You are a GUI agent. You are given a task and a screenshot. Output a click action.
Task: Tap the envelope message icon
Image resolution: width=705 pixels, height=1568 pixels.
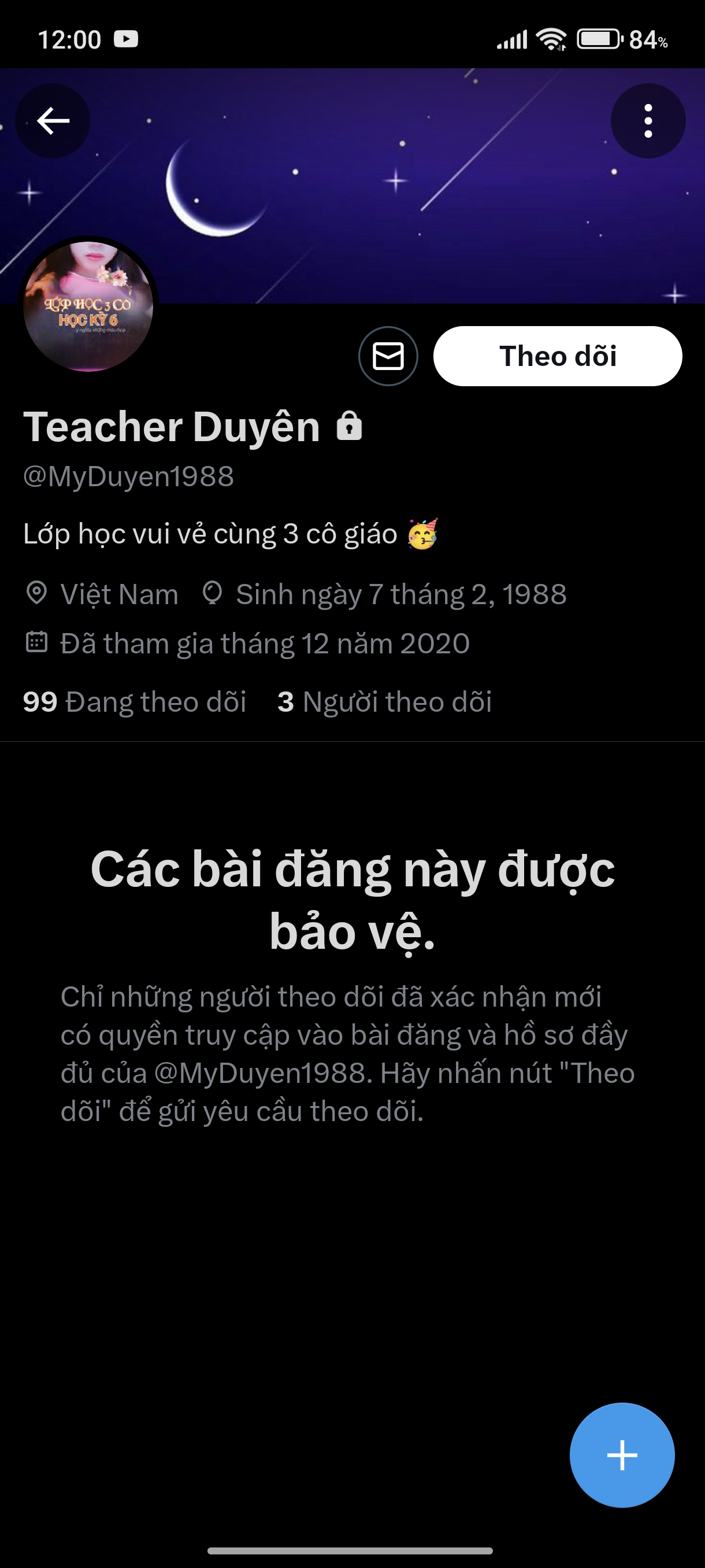[388, 356]
